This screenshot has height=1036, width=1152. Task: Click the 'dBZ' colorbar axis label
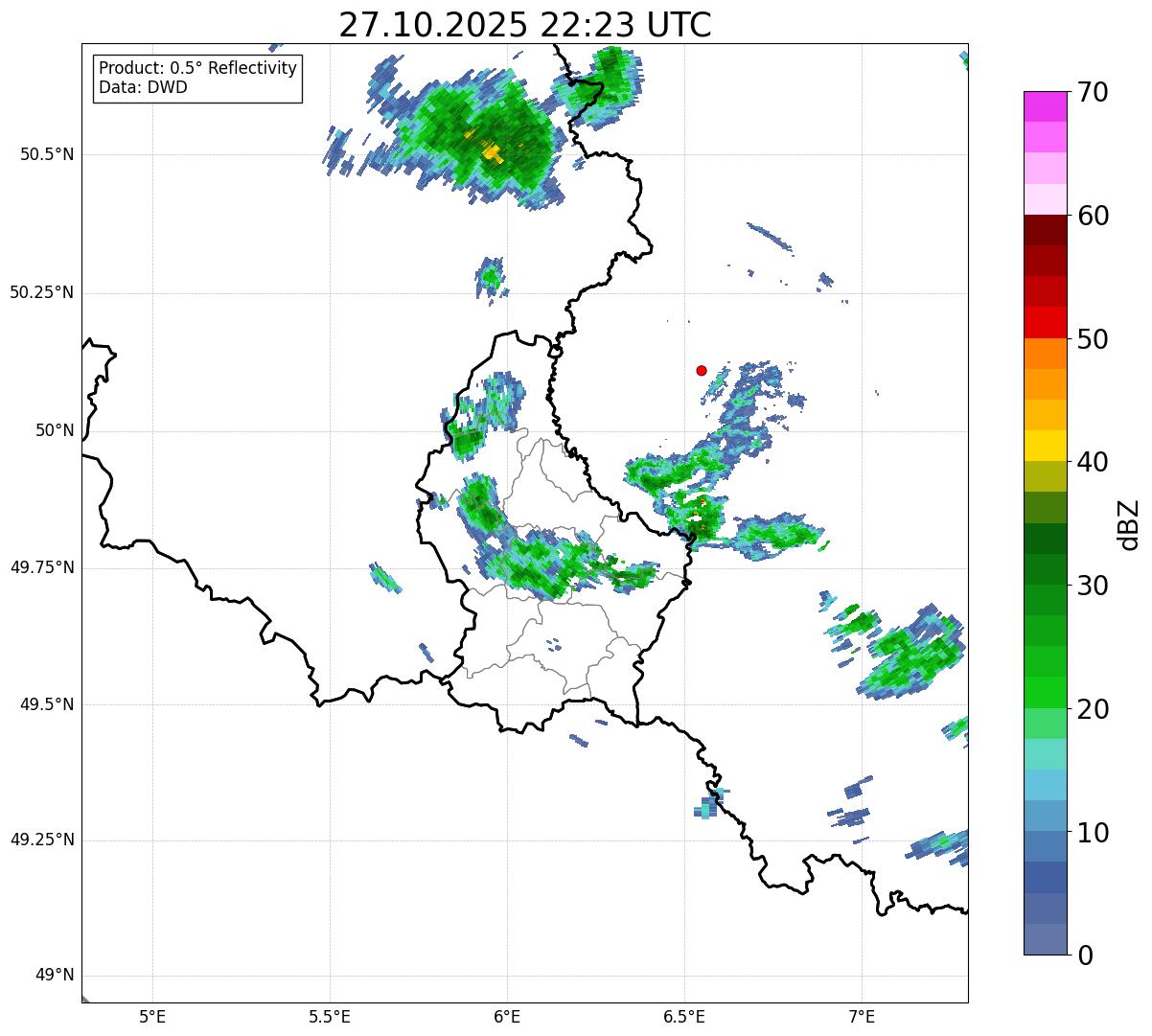pyautogui.click(x=1130, y=523)
